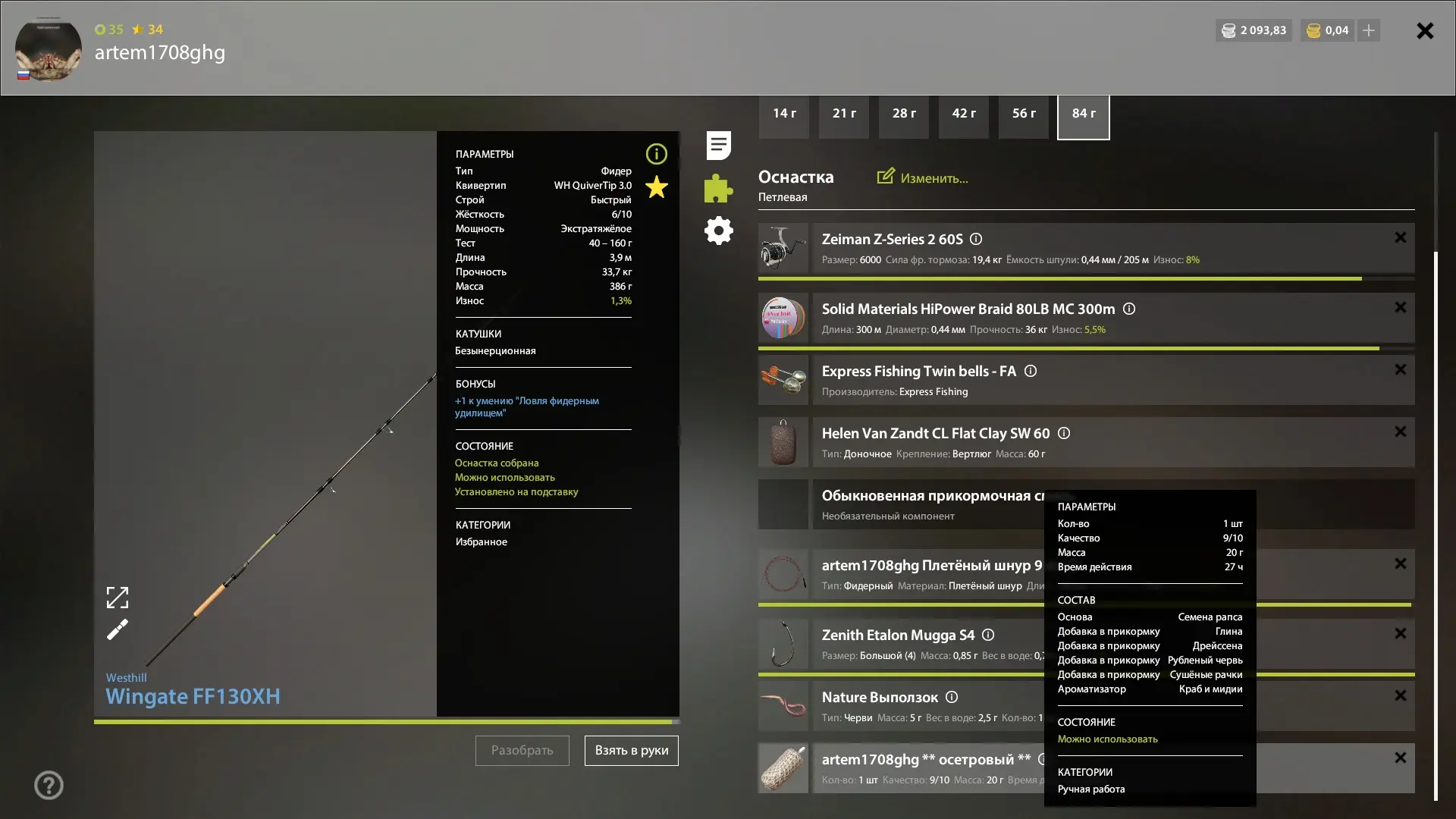Select the 84 г weight tab

pyautogui.click(x=1084, y=117)
